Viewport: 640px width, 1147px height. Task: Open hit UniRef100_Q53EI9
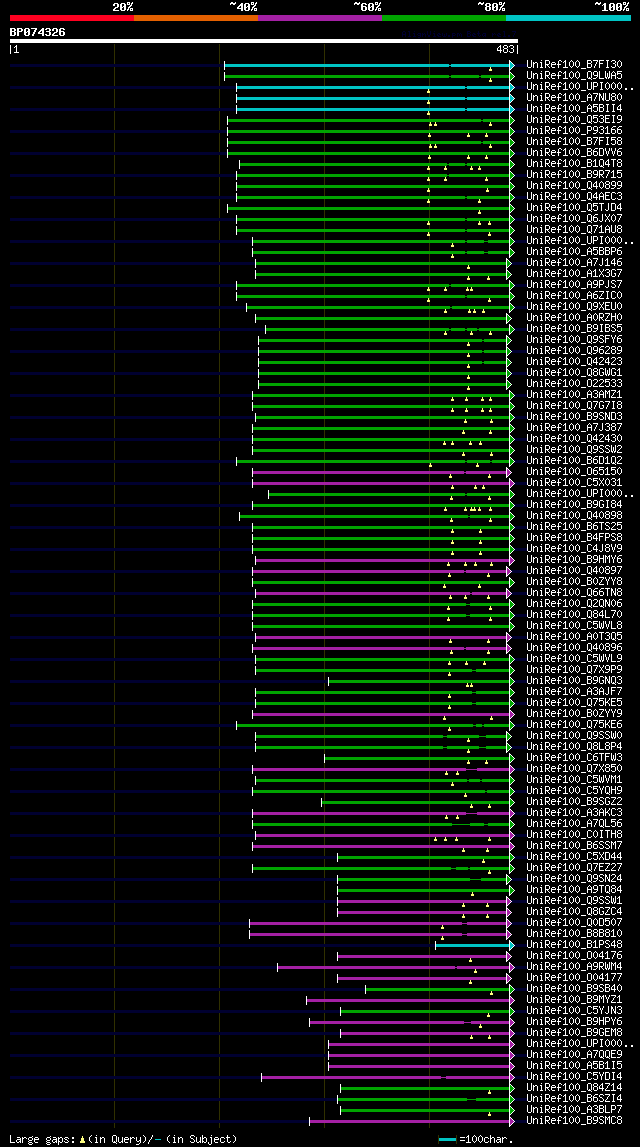tap(574, 119)
